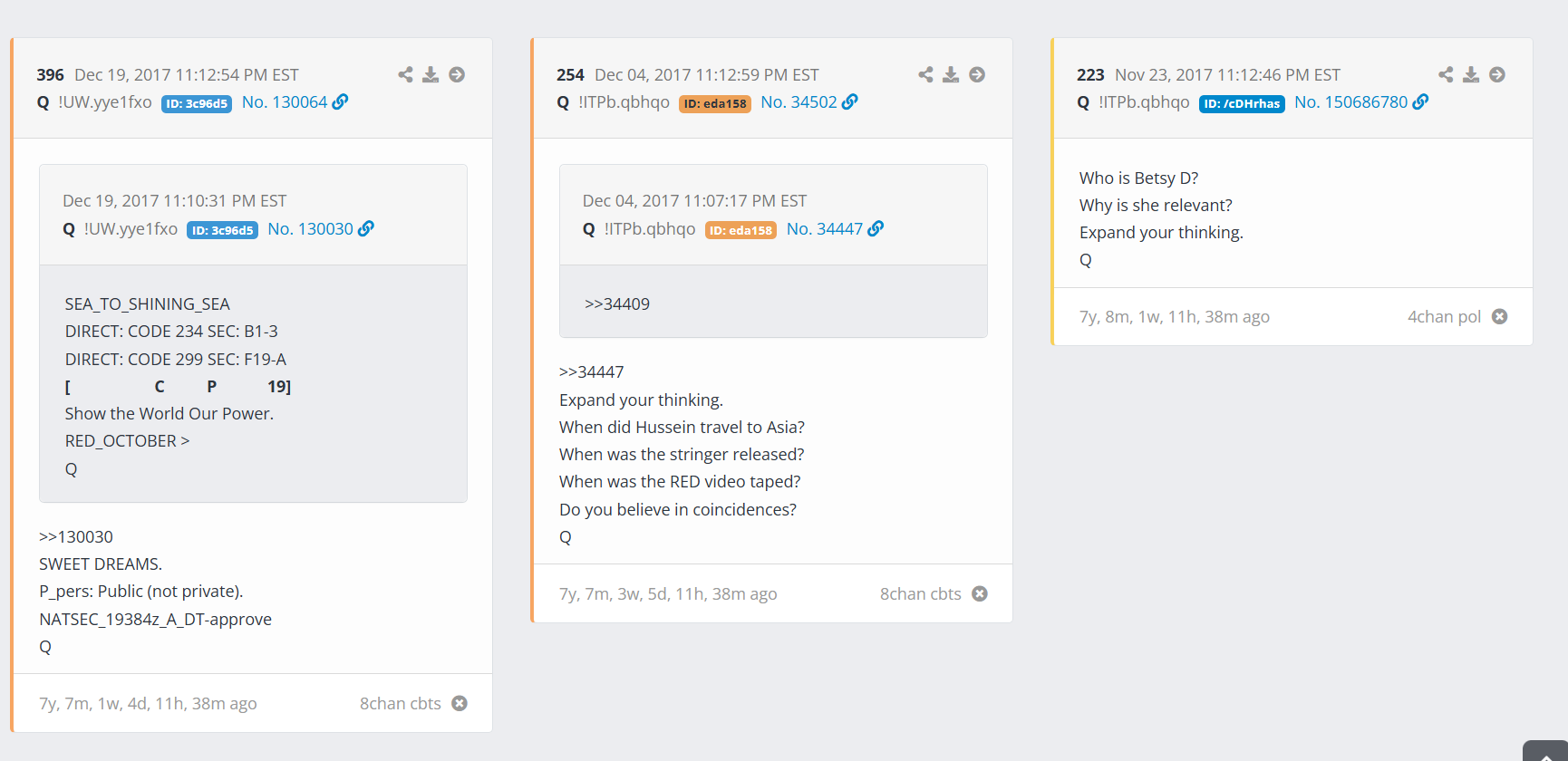Share post 254 via share icon
The height and width of the screenshot is (761, 1568).
925,74
